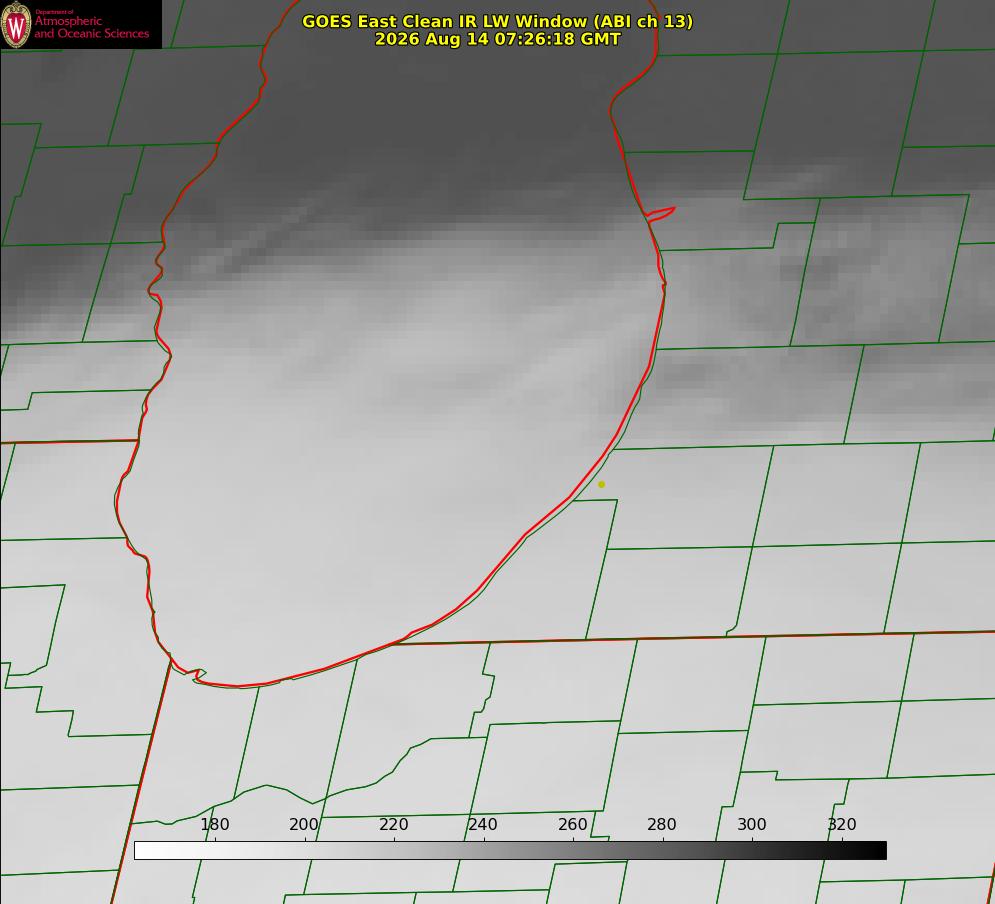Click the colorbar label '200'

[304, 824]
